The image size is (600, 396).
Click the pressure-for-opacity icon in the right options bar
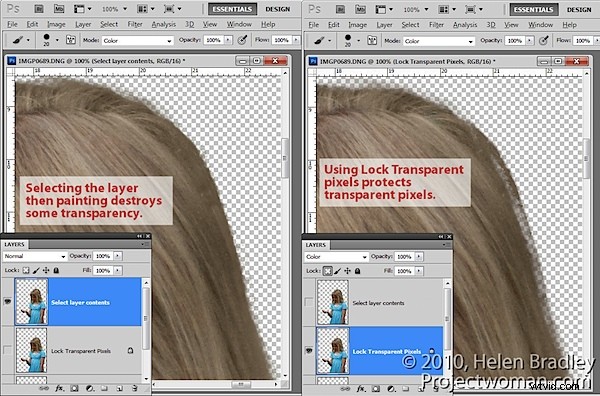point(543,40)
